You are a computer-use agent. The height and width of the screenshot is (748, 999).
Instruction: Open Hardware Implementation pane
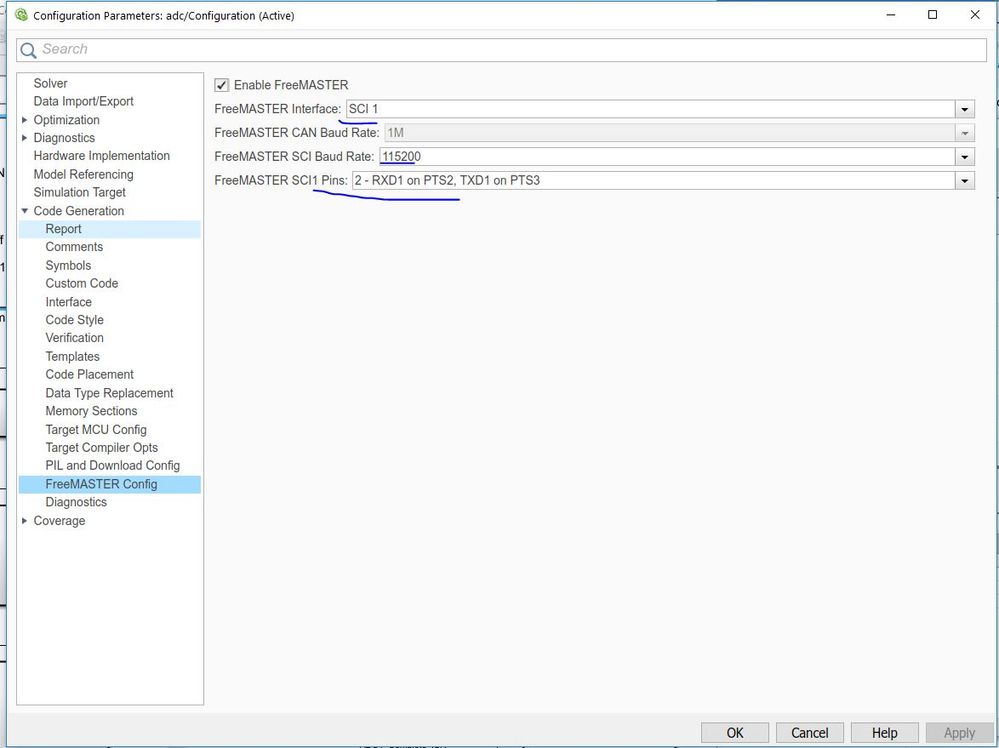(101, 156)
